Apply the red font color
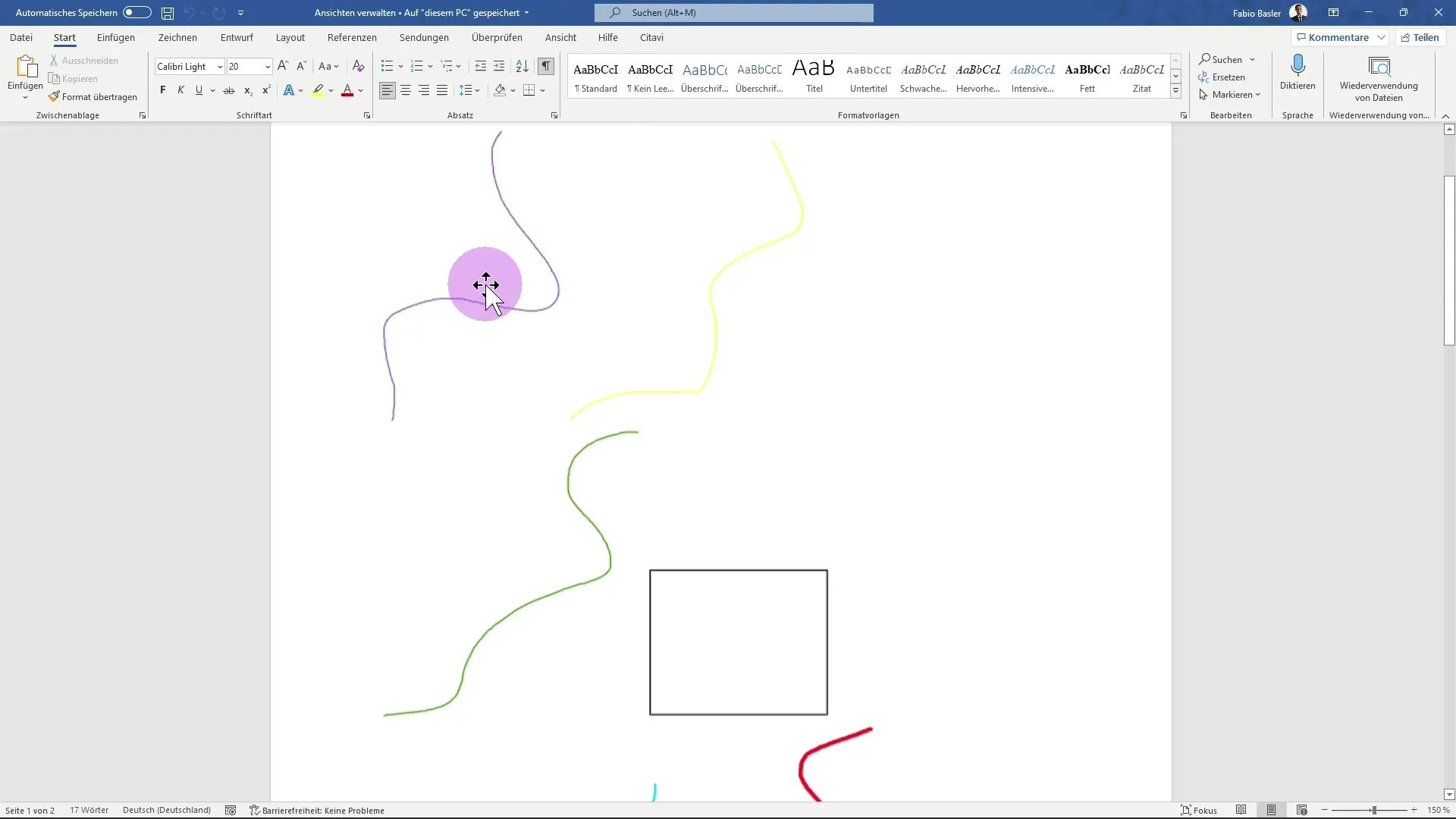Viewport: 1456px width, 819px height. tap(347, 90)
